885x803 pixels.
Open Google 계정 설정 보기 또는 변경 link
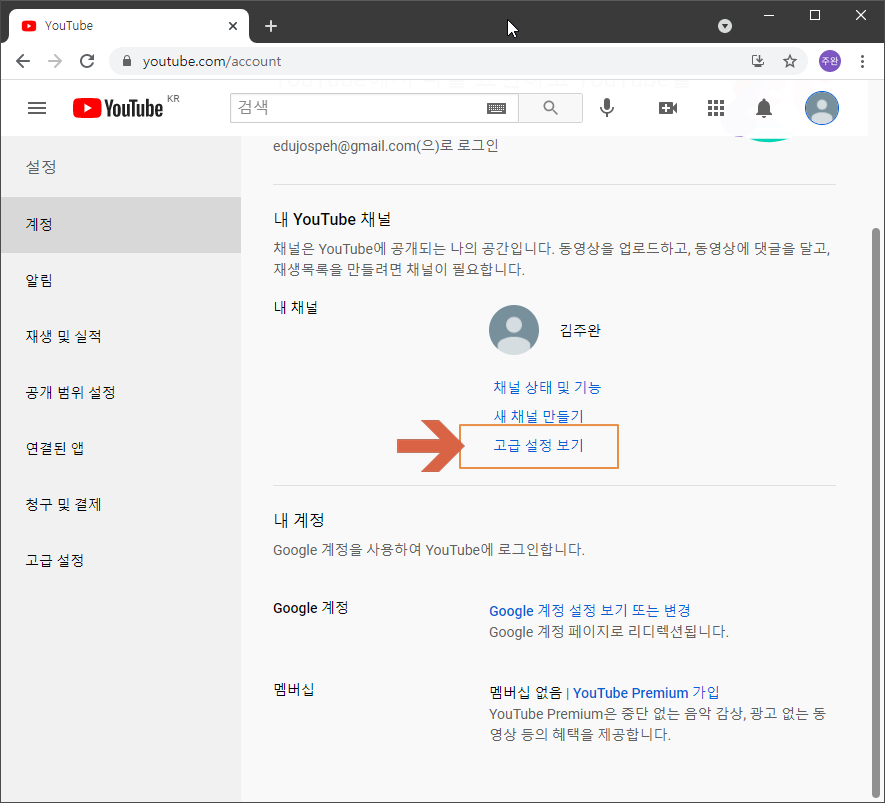click(x=590, y=611)
